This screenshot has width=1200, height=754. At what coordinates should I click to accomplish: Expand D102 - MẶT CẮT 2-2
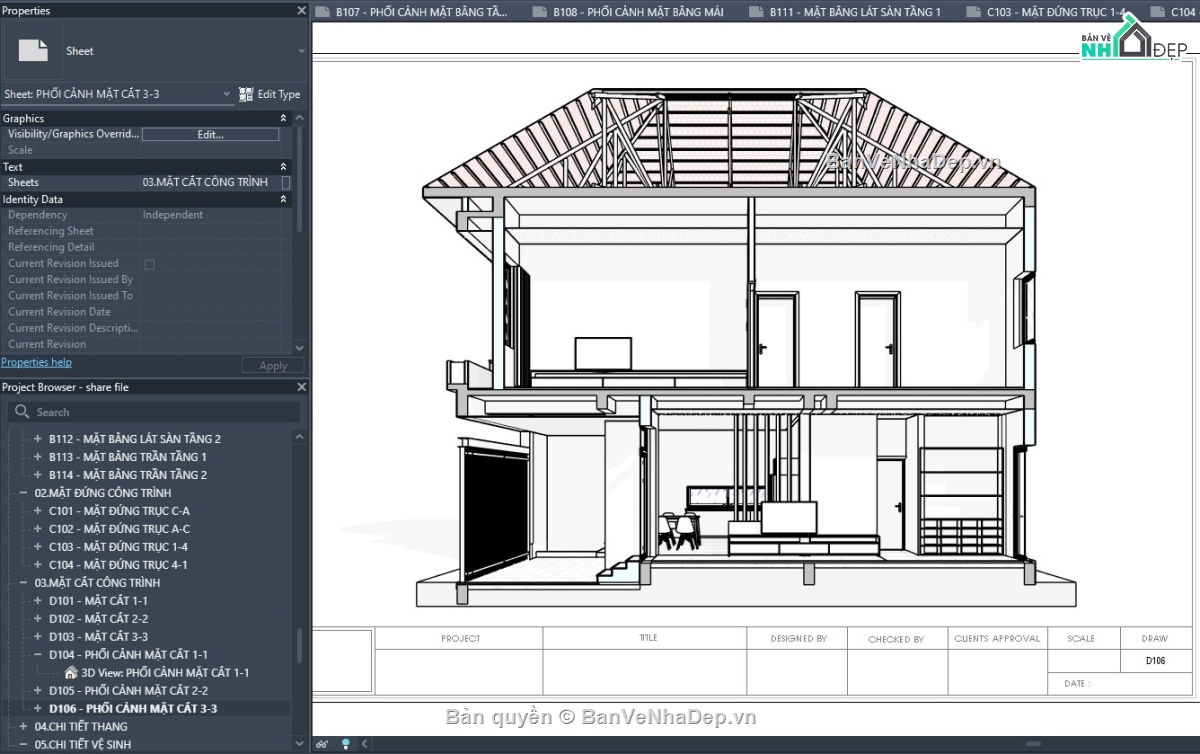38,619
